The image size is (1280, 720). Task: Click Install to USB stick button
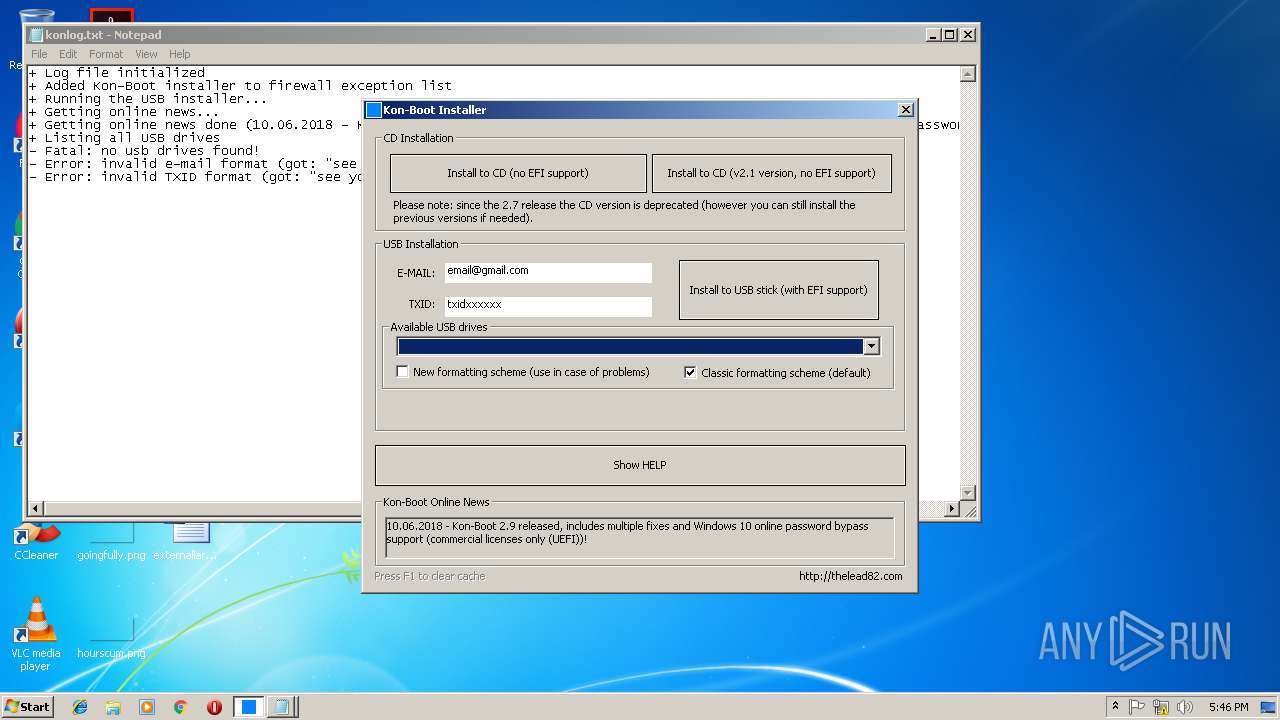pos(778,290)
